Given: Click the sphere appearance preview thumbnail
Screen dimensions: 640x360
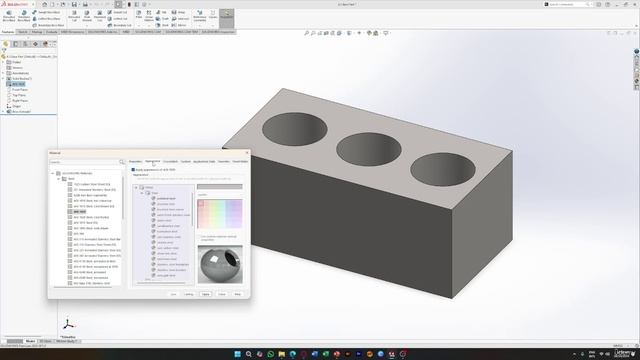Looking at the screenshot, I should coord(220,264).
